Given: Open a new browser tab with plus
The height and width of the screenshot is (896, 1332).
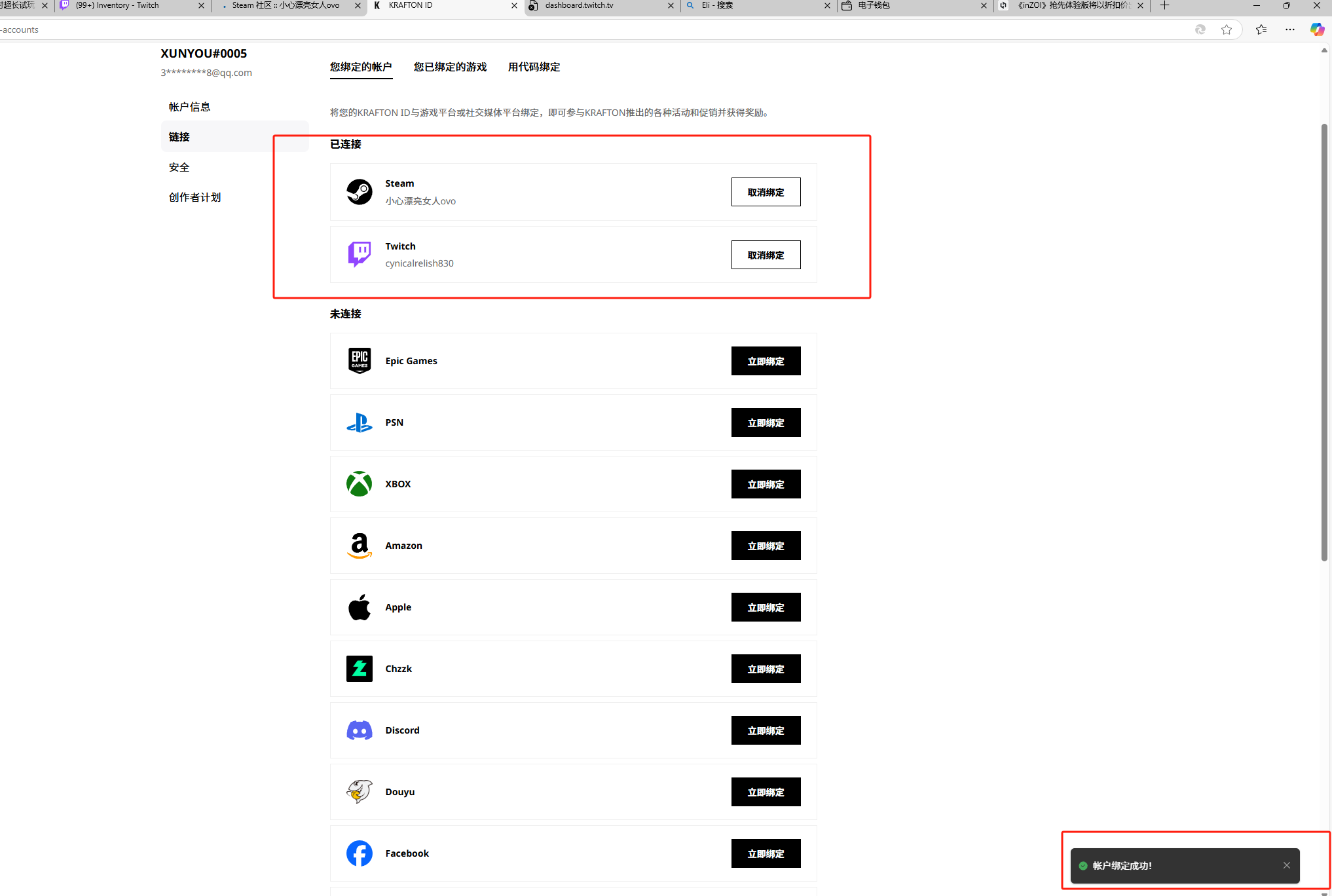Looking at the screenshot, I should (1164, 5).
